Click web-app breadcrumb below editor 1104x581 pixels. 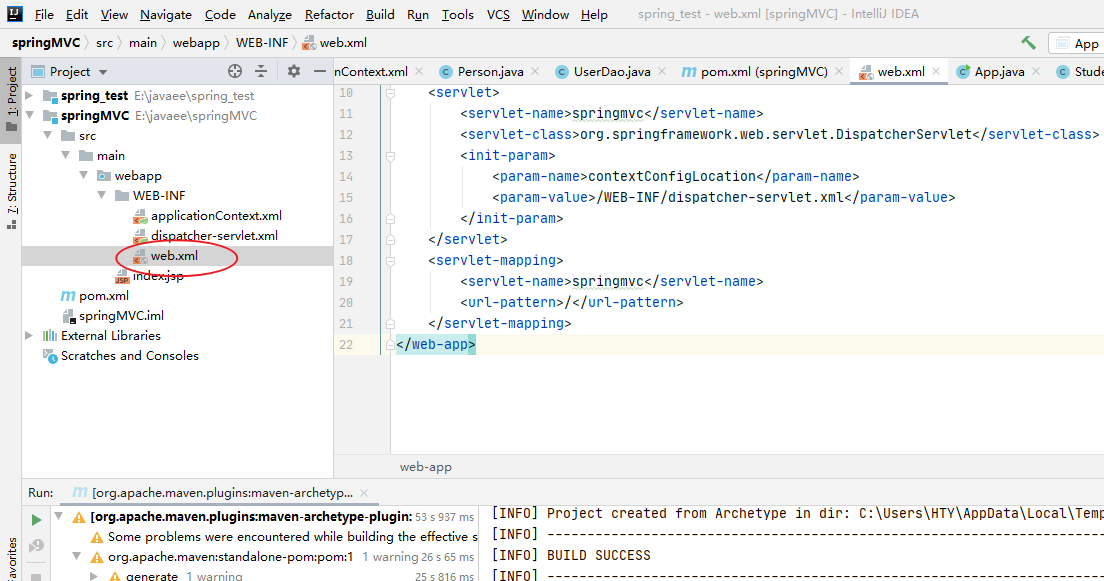pyautogui.click(x=425, y=467)
